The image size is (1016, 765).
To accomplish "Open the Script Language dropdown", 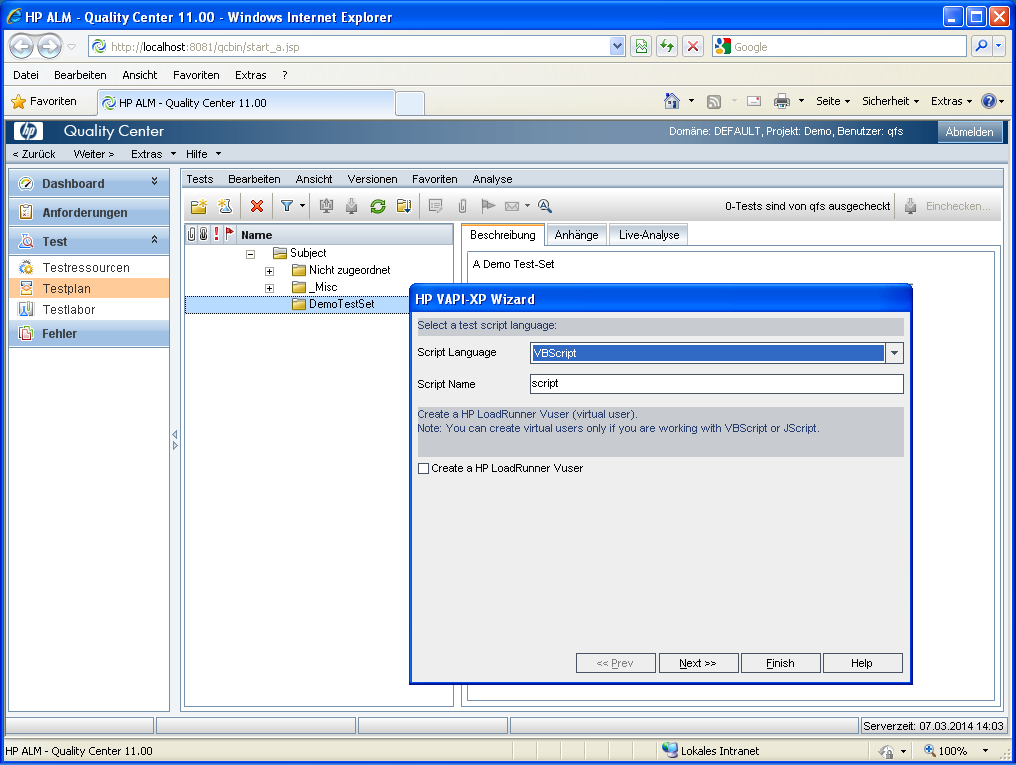I will [x=894, y=353].
